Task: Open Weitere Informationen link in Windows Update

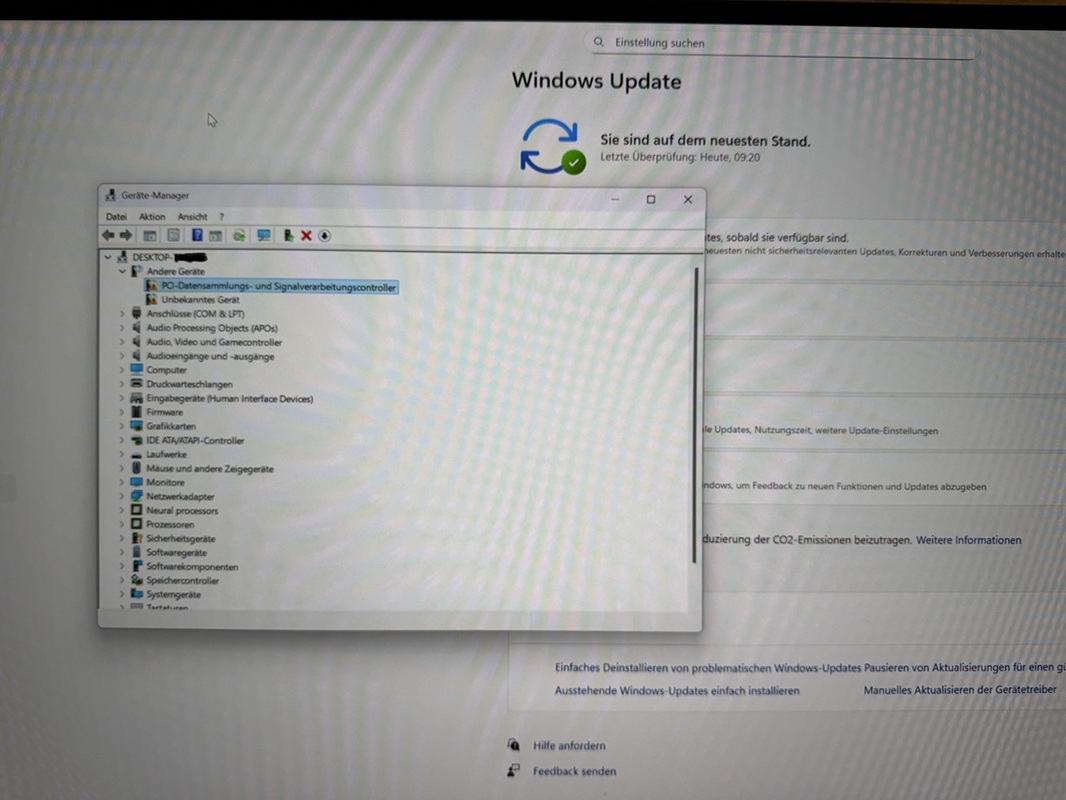Action: (968, 540)
